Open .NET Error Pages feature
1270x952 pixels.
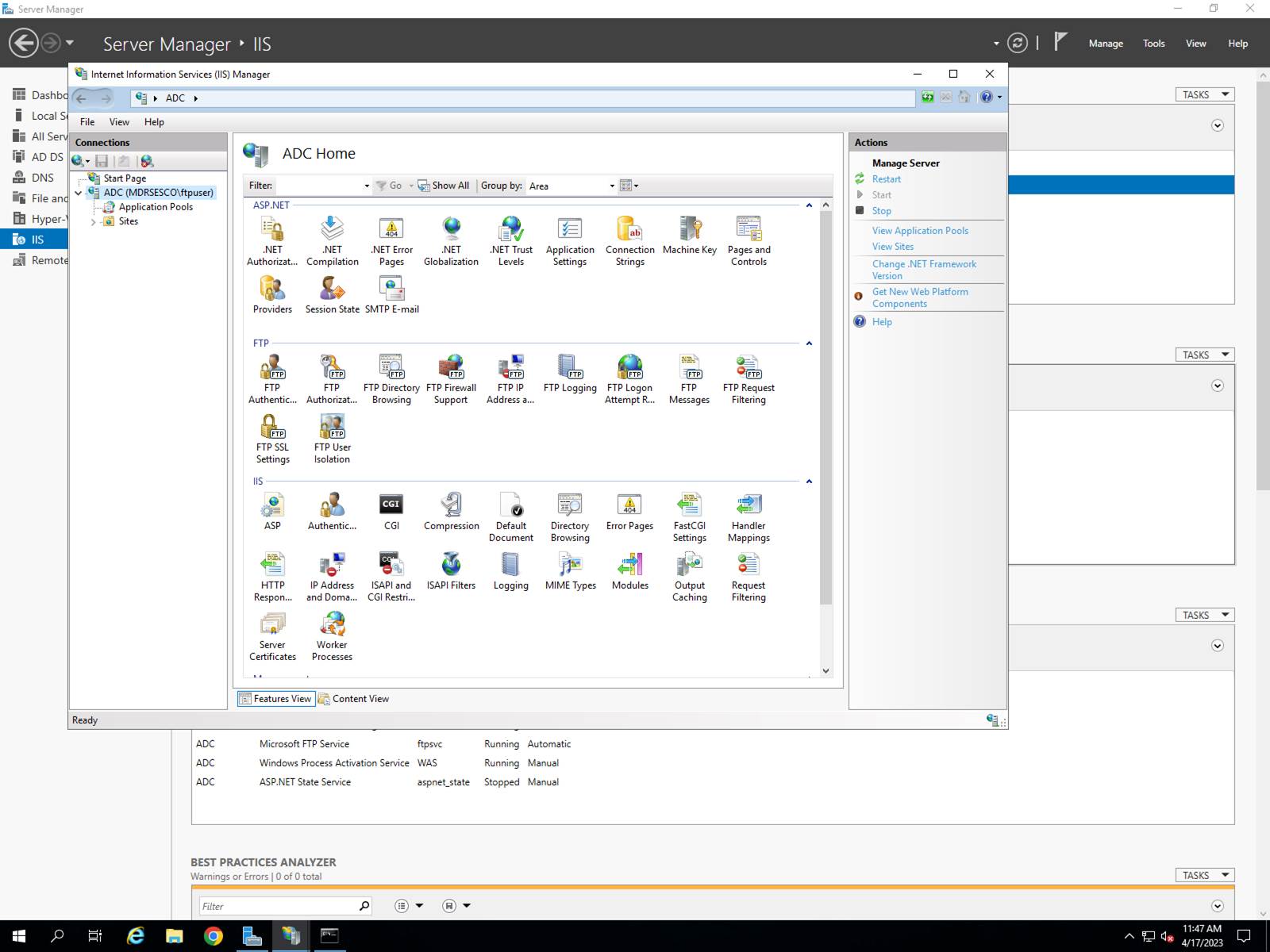(x=391, y=242)
